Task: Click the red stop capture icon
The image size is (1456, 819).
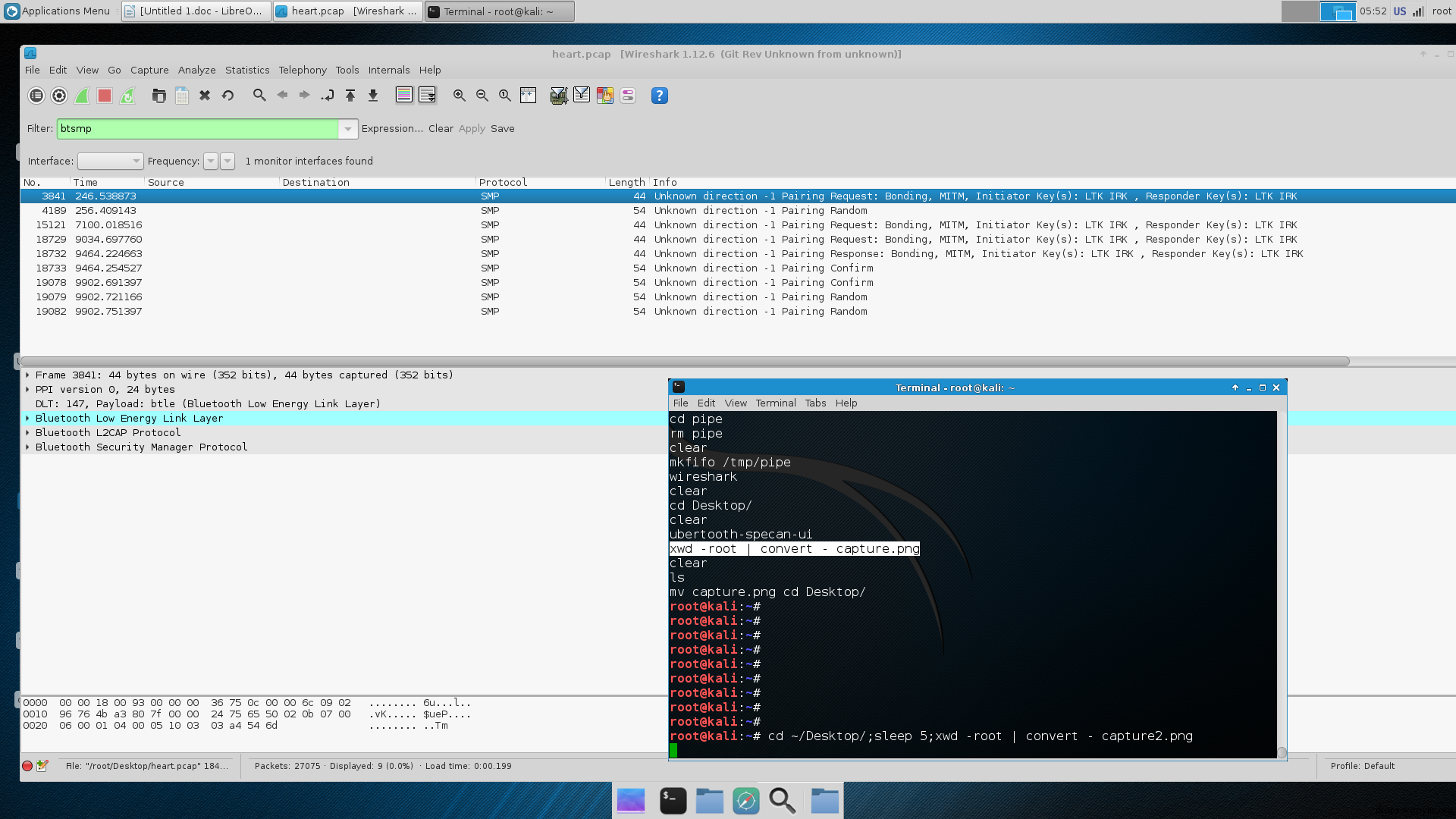Action: (105, 96)
